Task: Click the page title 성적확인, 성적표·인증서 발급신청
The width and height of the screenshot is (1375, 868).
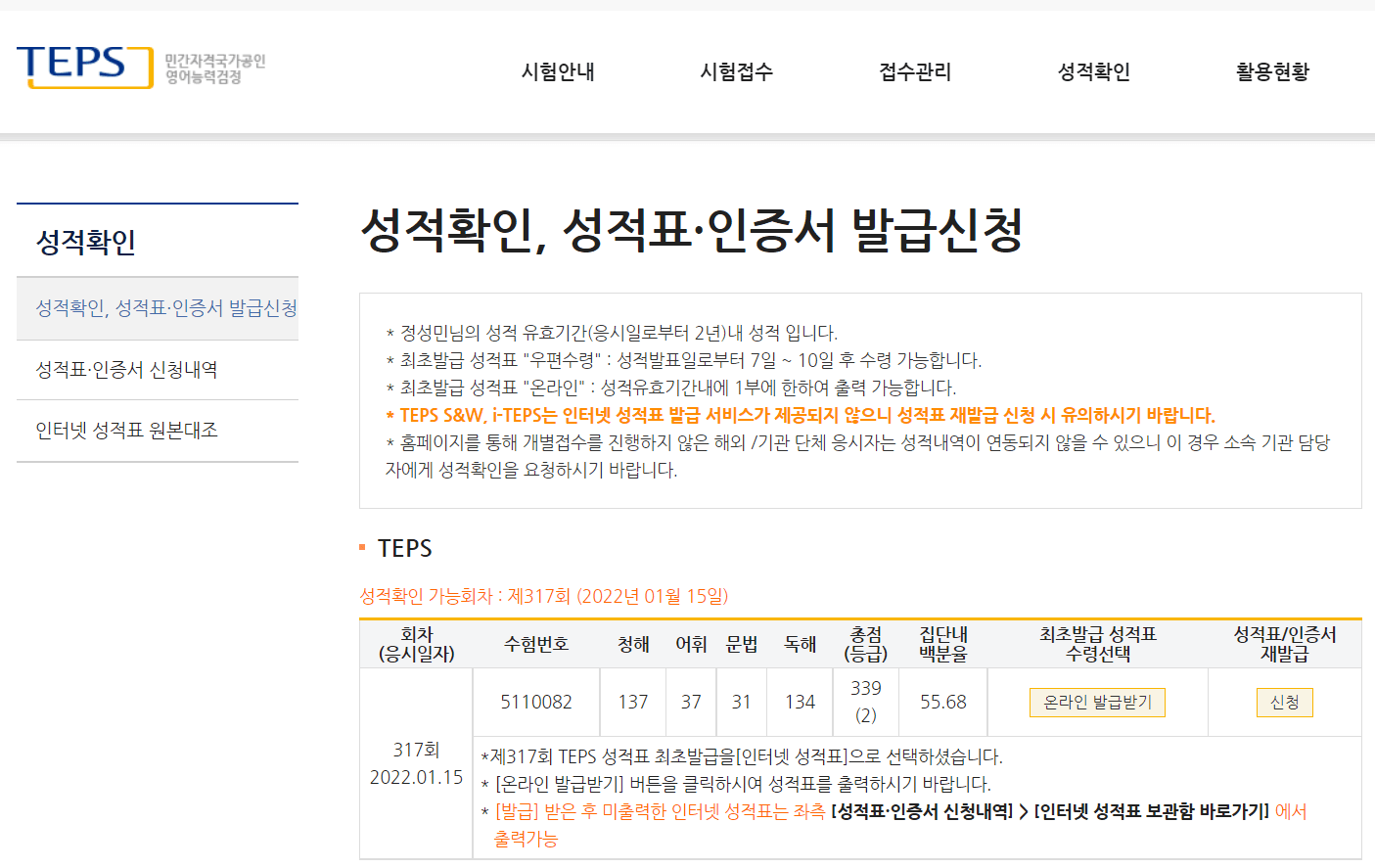Action: pyautogui.click(x=692, y=231)
